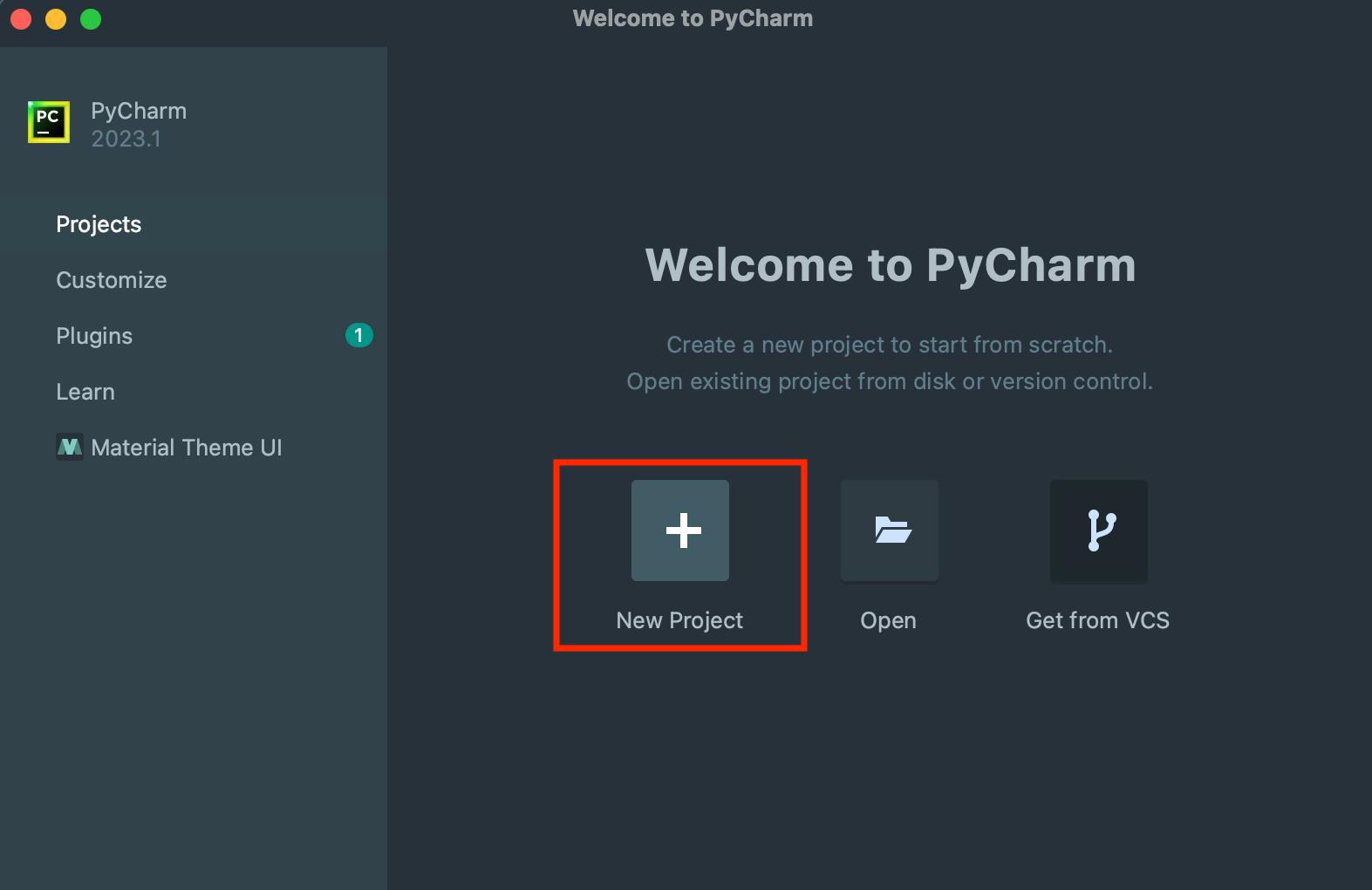Click the Material Theme UI icon

point(70,448)
